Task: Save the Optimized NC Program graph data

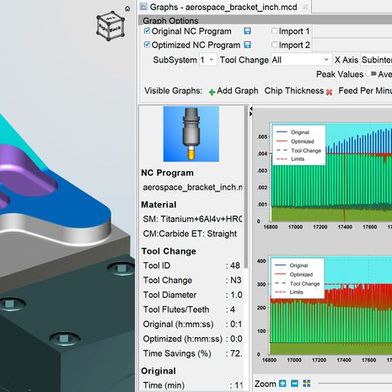Action: [x=247, y=45]
